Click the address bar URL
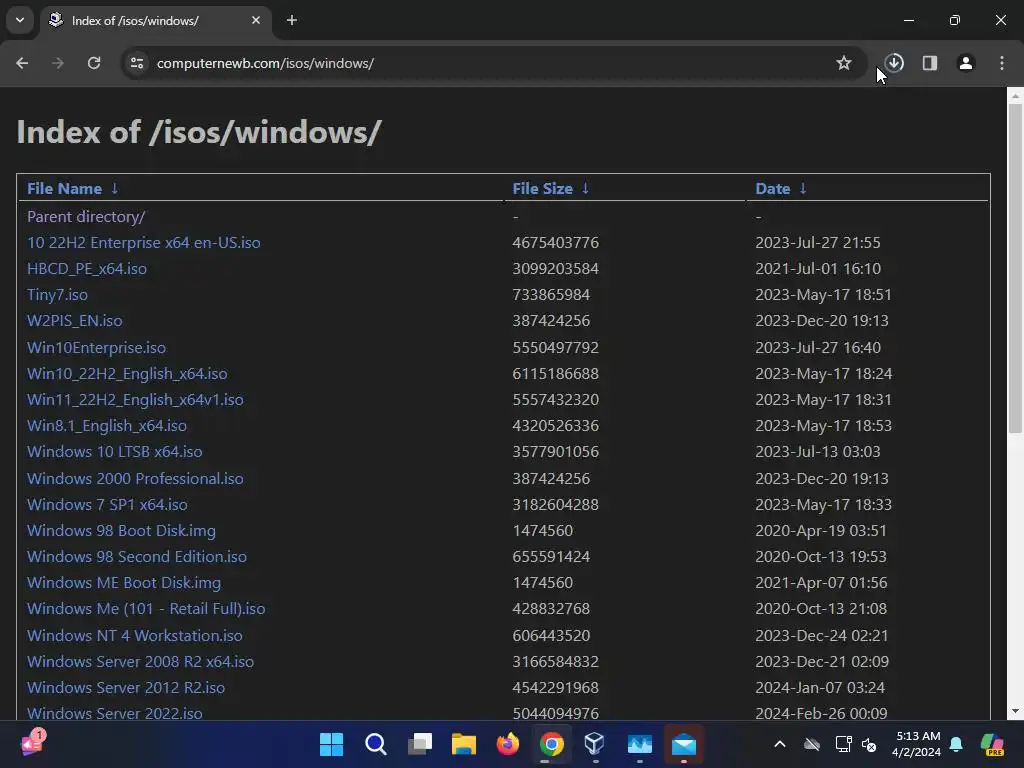Image resolution: width=1024 pixels, height=768 pixels. click(265, 63)
